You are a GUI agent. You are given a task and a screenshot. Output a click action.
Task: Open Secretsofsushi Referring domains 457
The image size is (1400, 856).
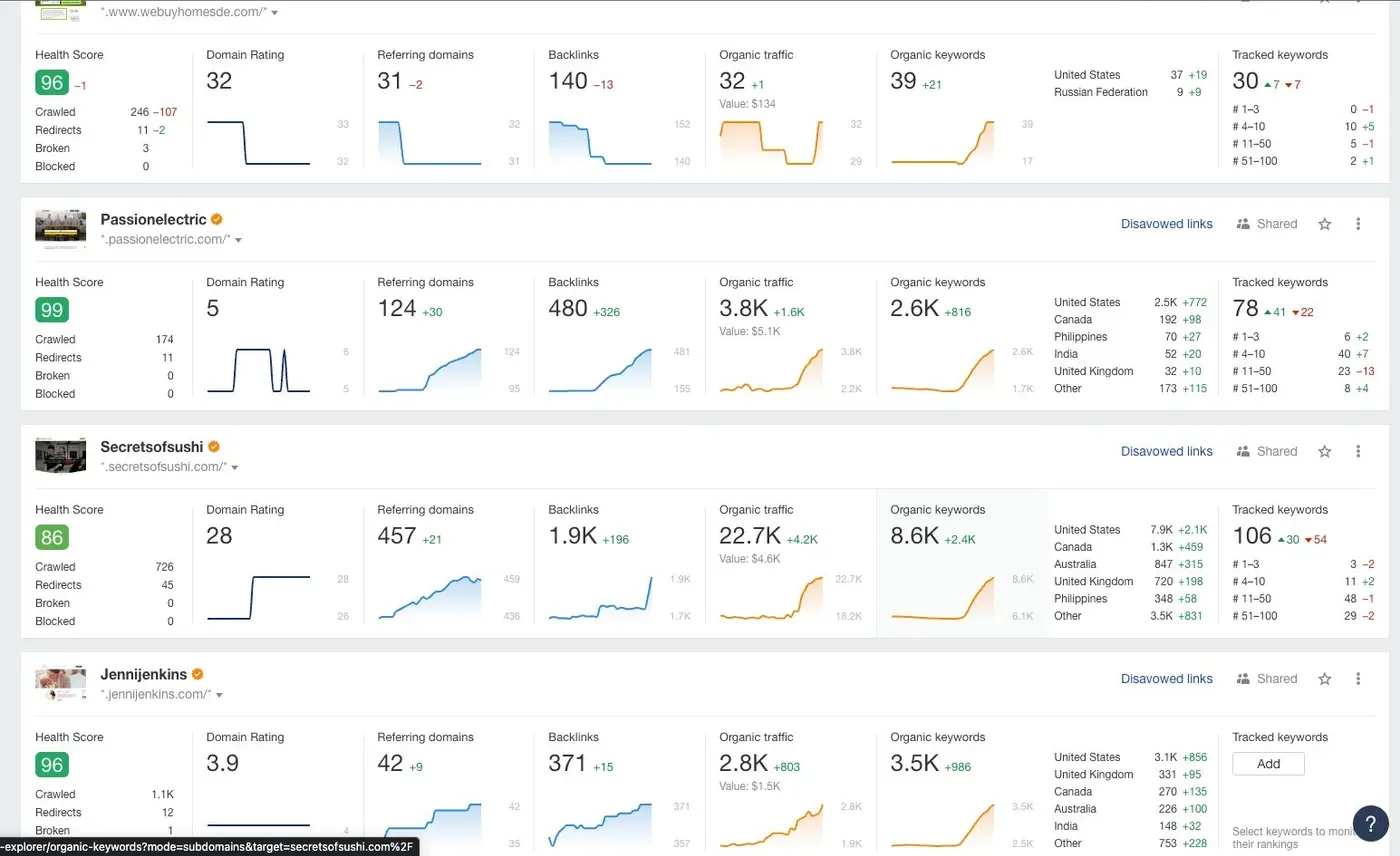tap(397, 536)
